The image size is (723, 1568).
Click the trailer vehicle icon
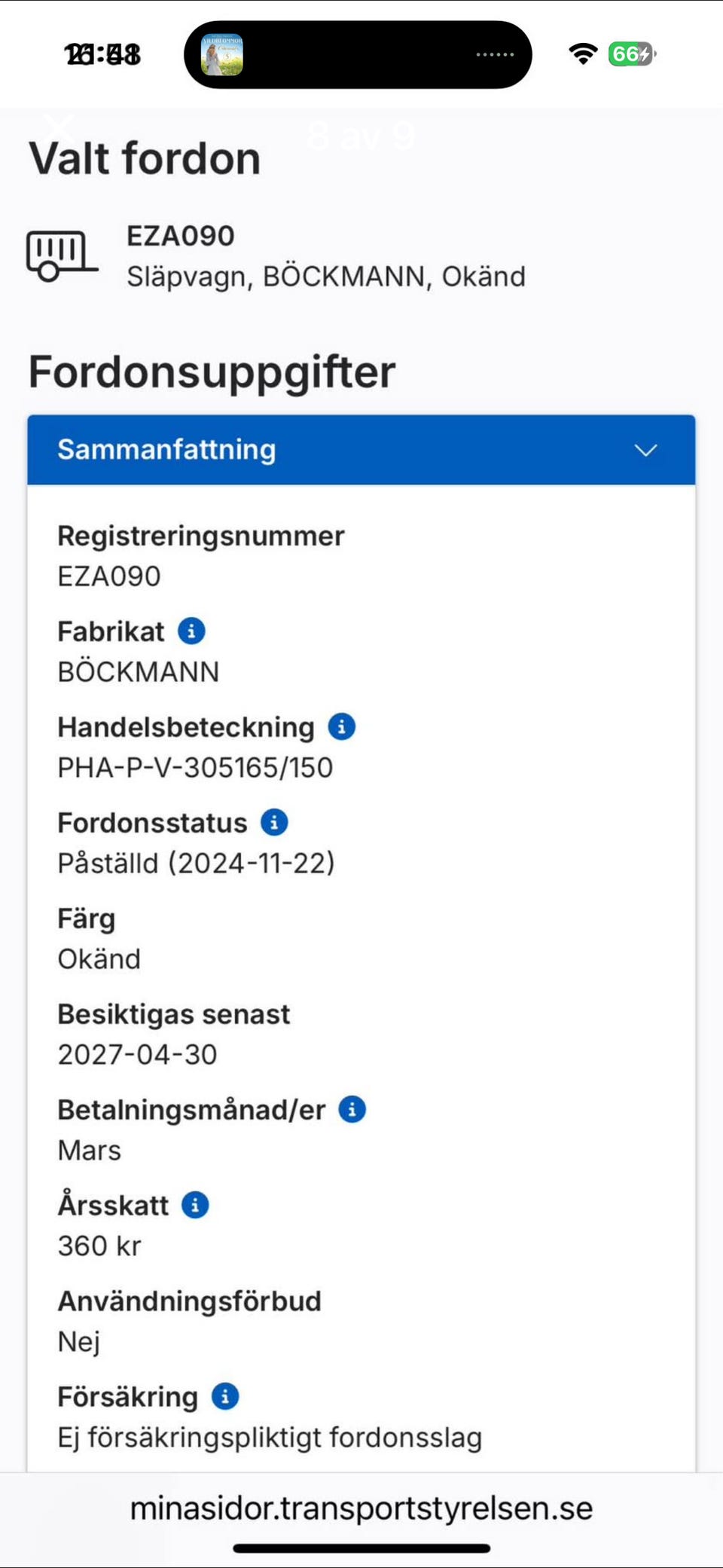click(60, 256)
